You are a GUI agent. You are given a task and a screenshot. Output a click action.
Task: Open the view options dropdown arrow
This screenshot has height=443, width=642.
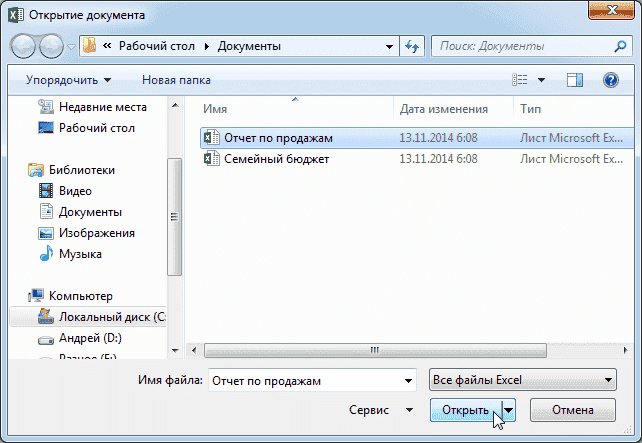[541, 80]
